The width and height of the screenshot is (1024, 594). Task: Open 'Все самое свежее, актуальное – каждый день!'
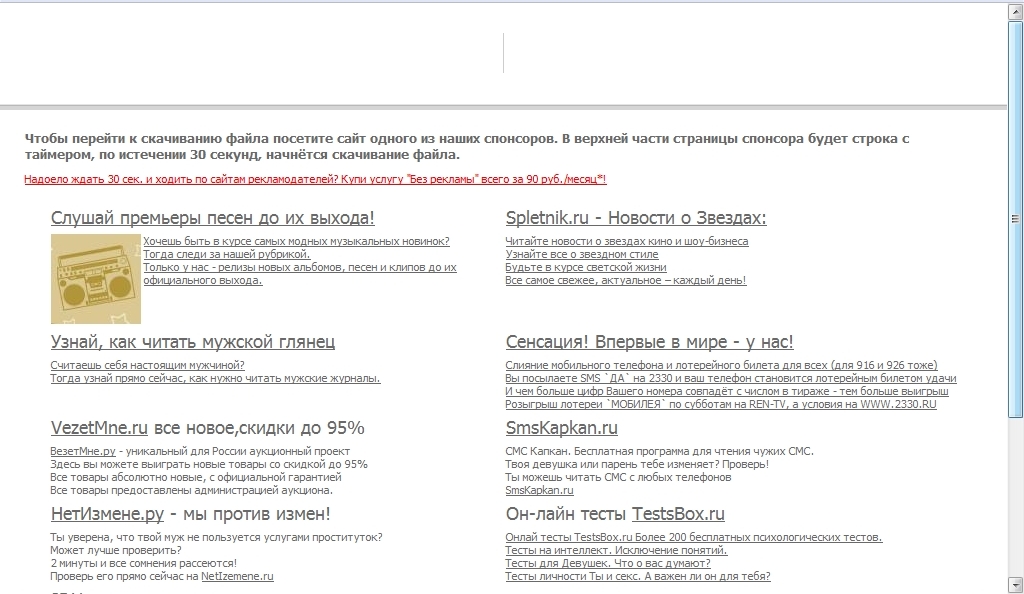[626, 280]
